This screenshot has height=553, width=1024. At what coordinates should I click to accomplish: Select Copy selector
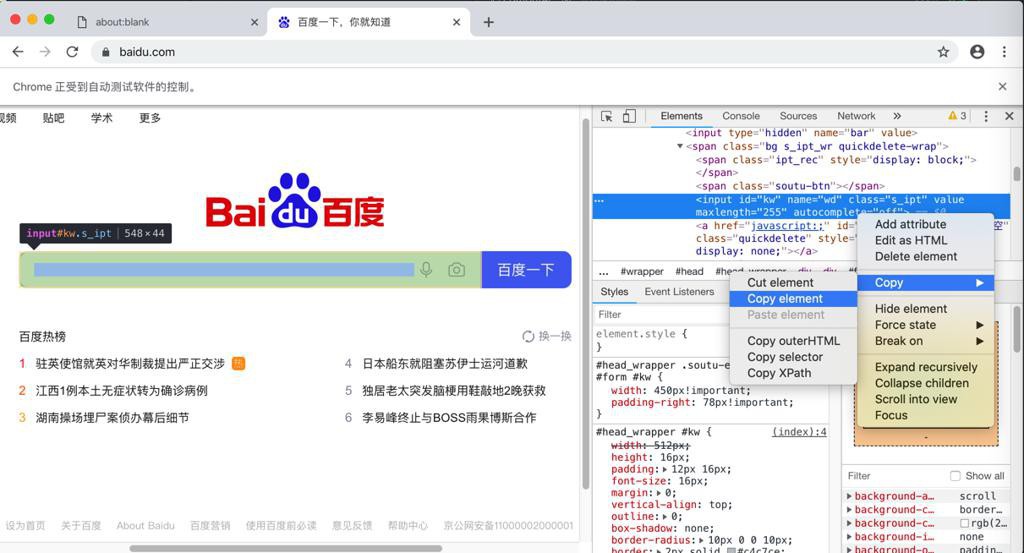793,357
